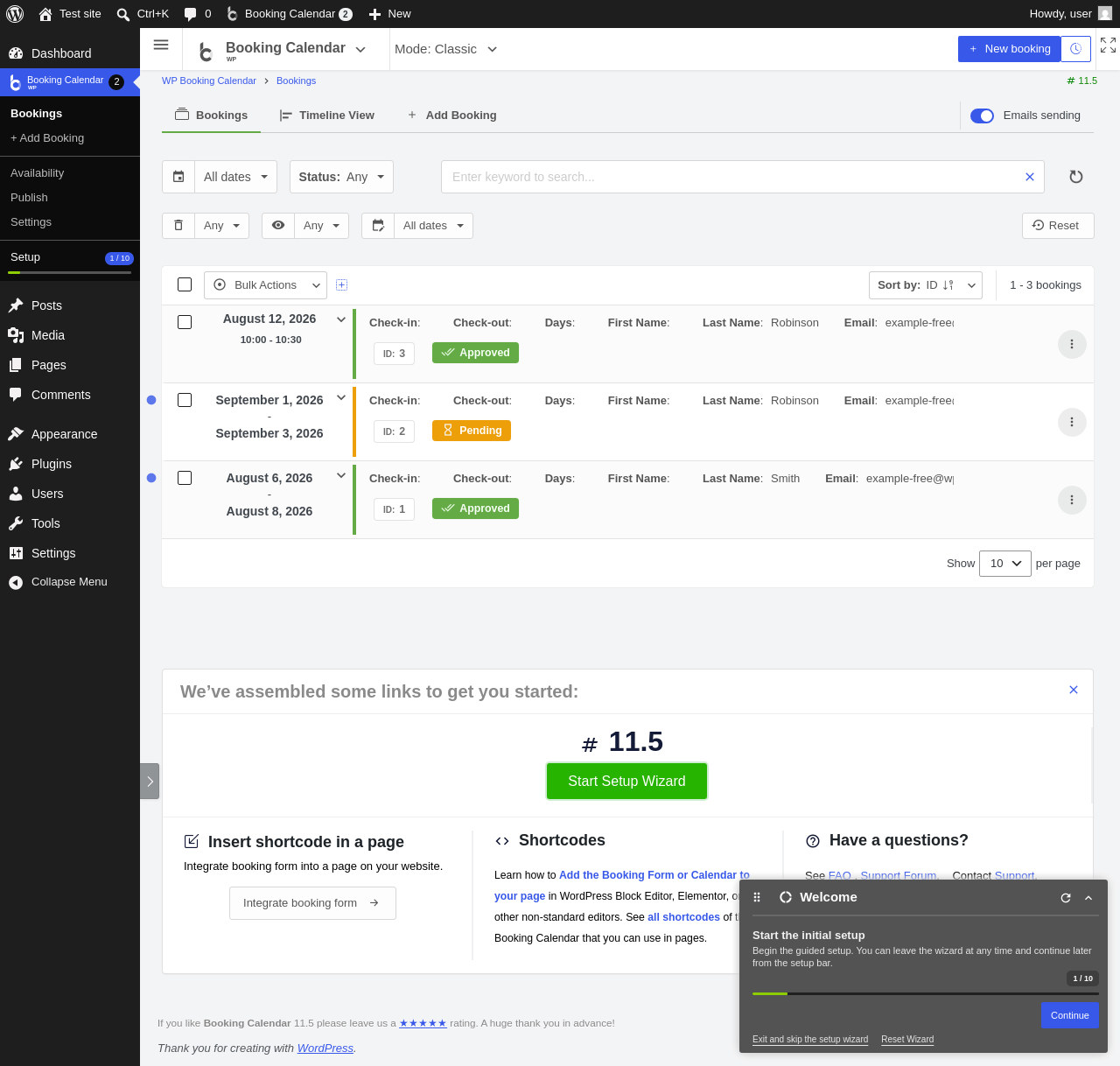Start the Setup Wizard

[x=626, y=781]
